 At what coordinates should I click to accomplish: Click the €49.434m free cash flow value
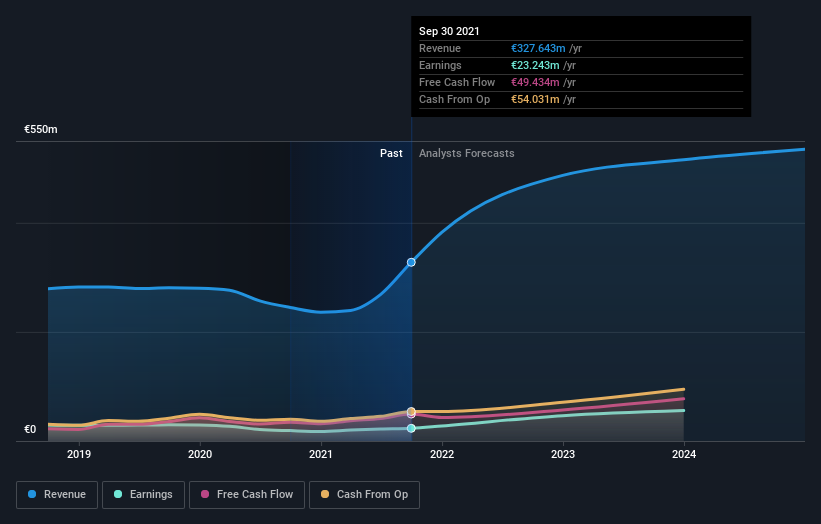[x=535, y=82]
